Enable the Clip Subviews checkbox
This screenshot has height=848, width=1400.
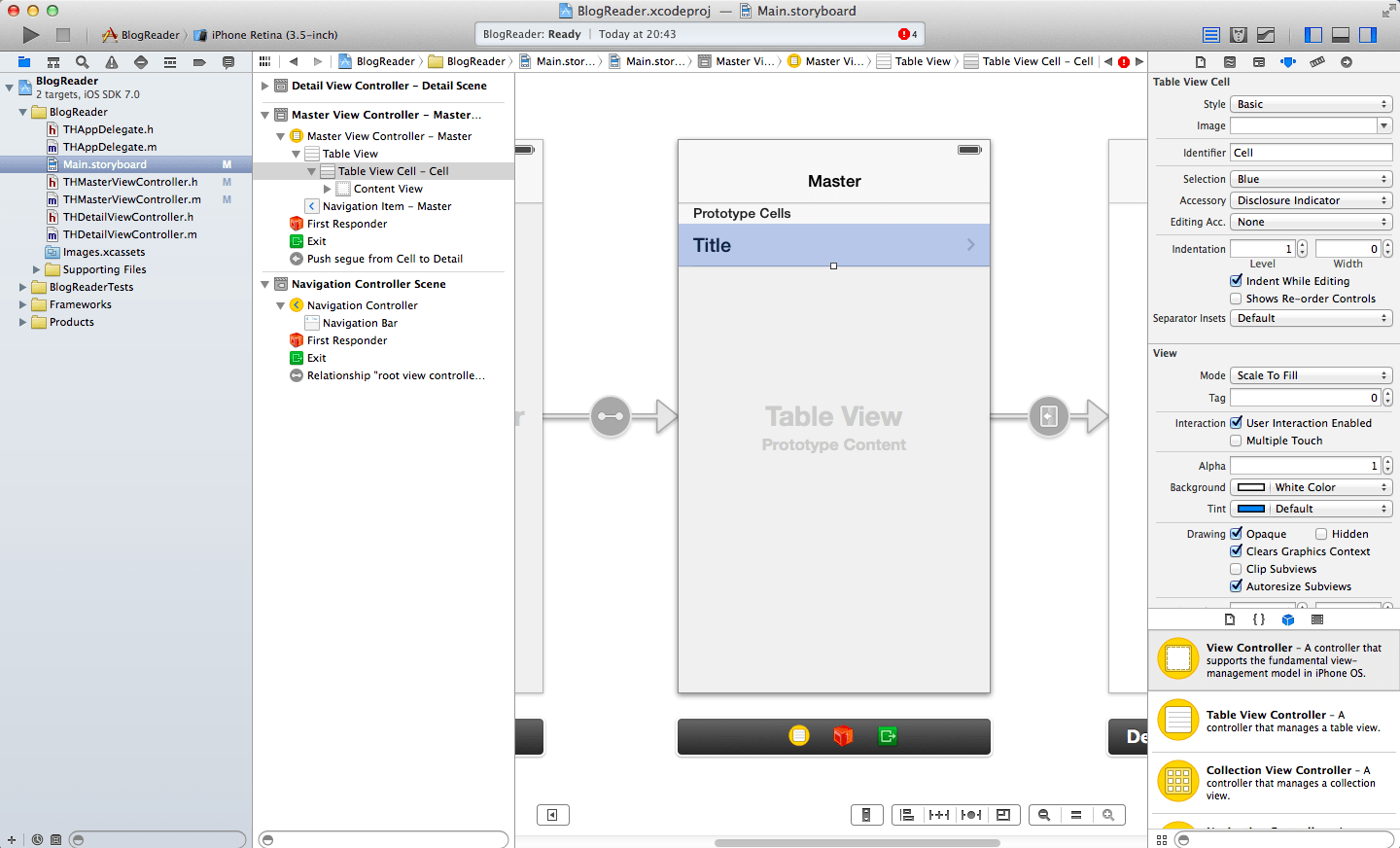(1237, 569)
